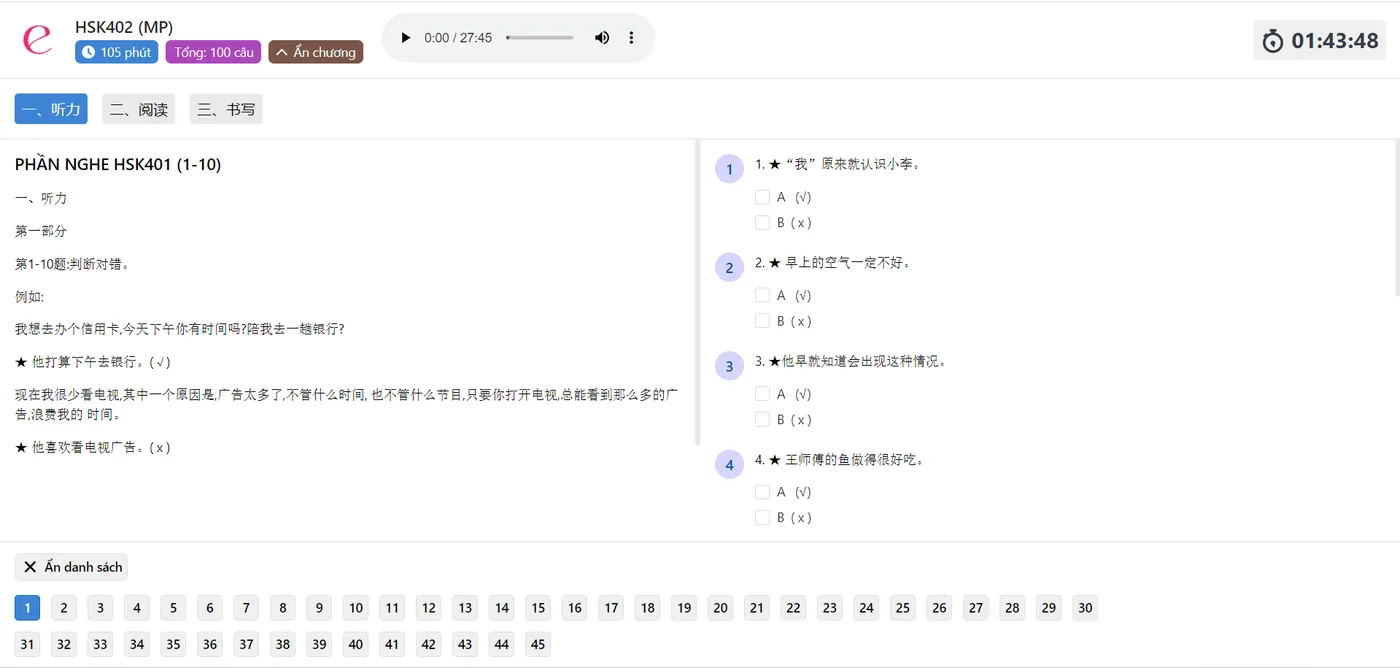The height and width of the screenshot is (668, 1400).
Task: Hide question list with Ẩn danh sách
Action: tap(71, 567)
